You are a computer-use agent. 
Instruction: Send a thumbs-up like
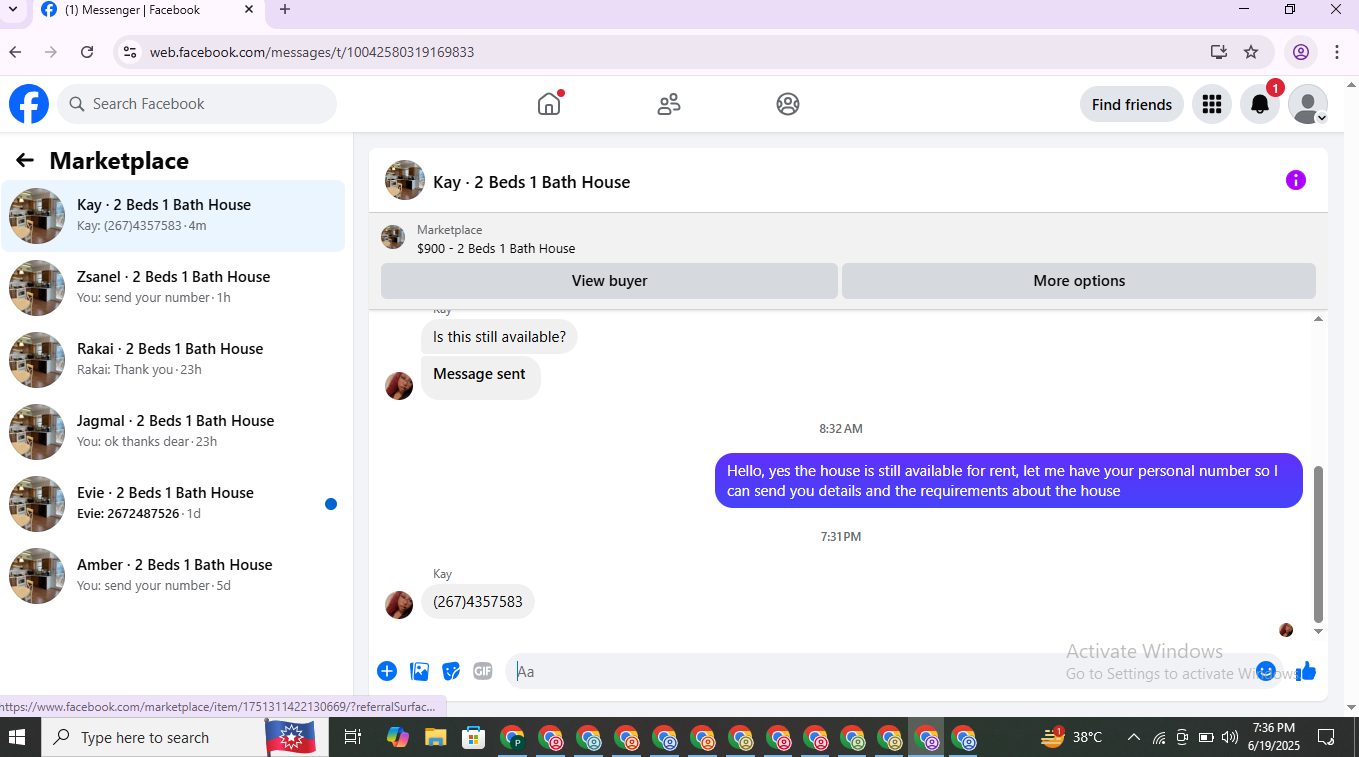pos(1306,671)
